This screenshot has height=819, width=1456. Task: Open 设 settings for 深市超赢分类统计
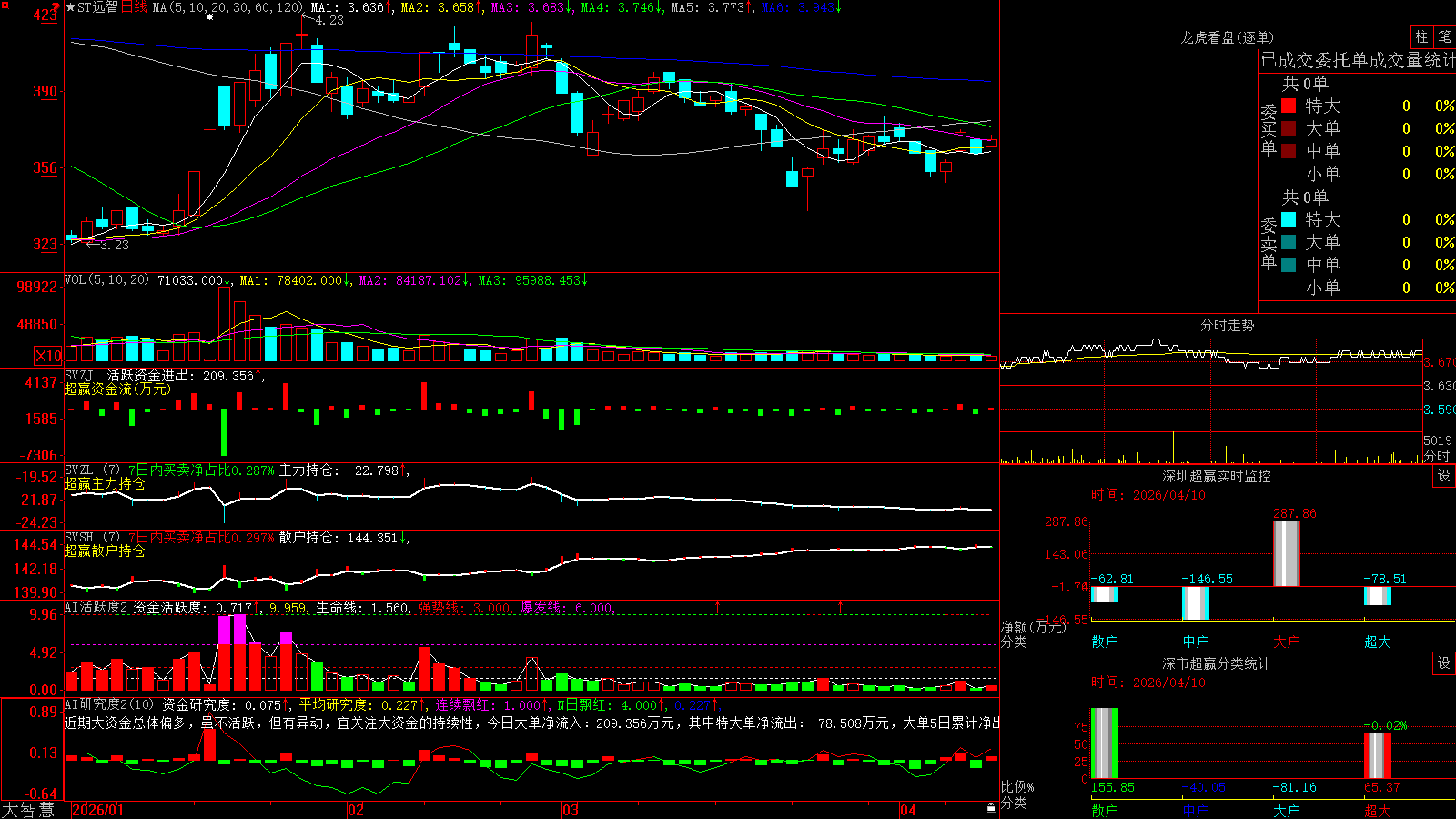pos(1444,663)
